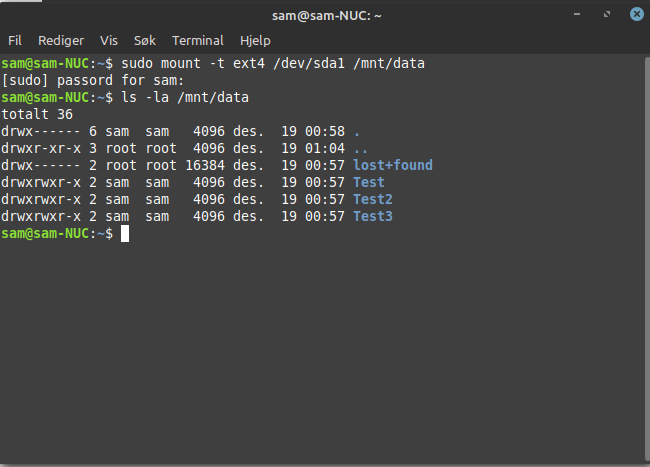
Task: Click the blinking cursor at the prompt
Action: (125, 233)
